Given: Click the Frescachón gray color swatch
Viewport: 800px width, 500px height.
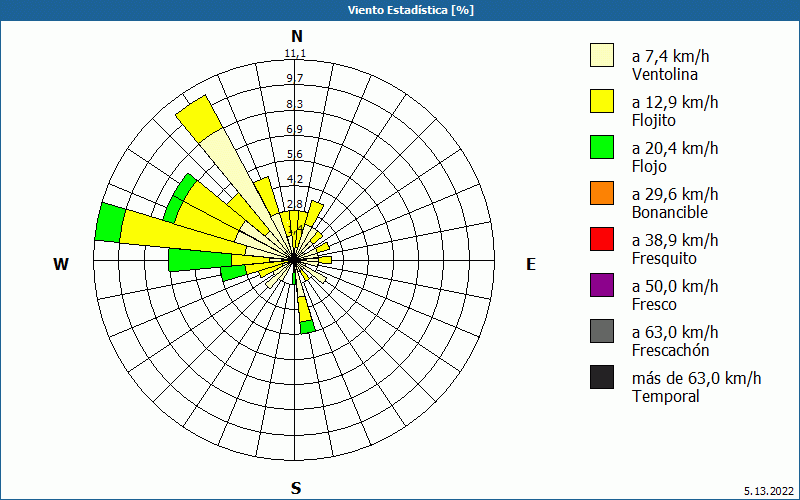Looking at the screenshot, I should pyautogui.click(x=602, y=331).
